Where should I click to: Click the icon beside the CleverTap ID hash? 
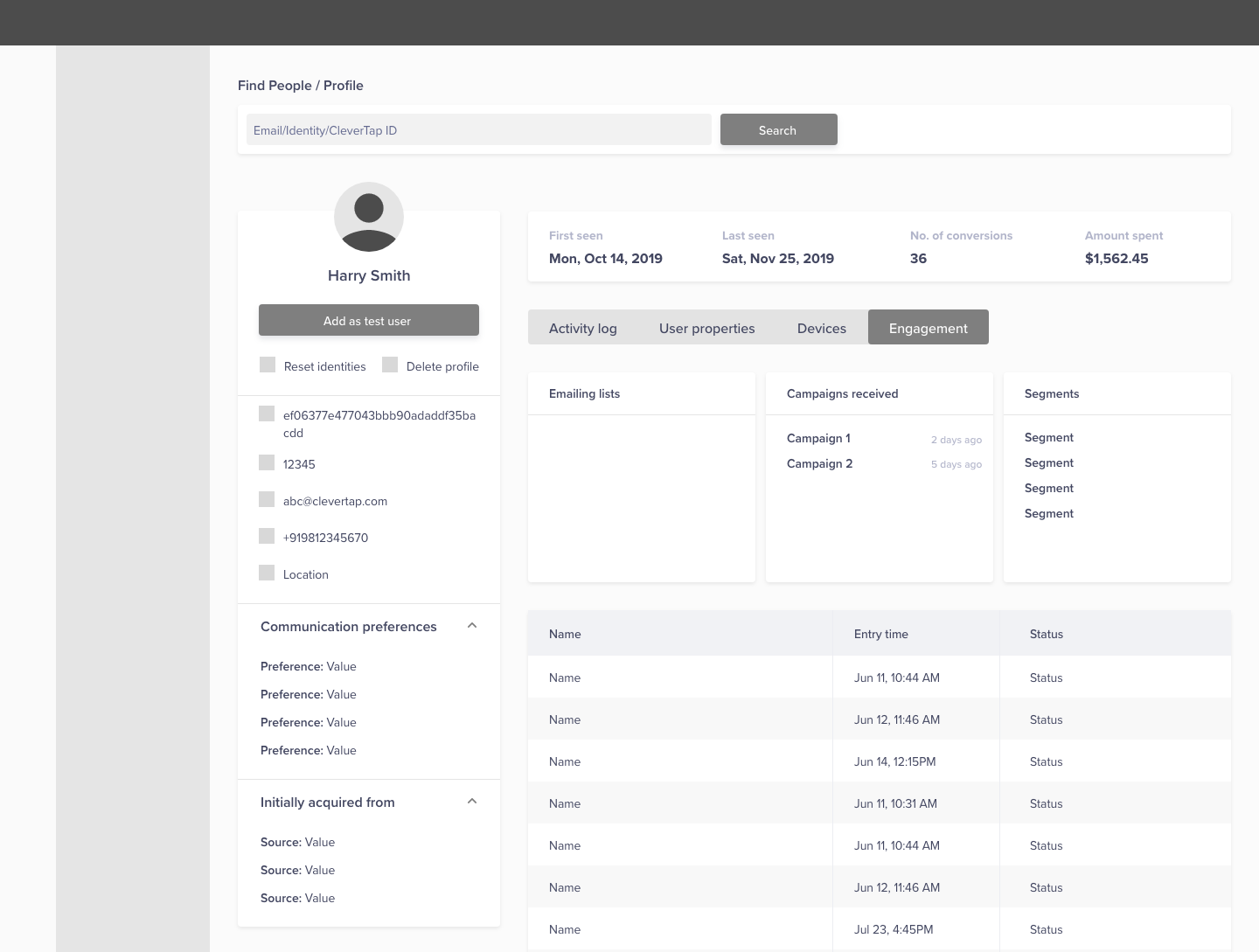tap(267, 413)
